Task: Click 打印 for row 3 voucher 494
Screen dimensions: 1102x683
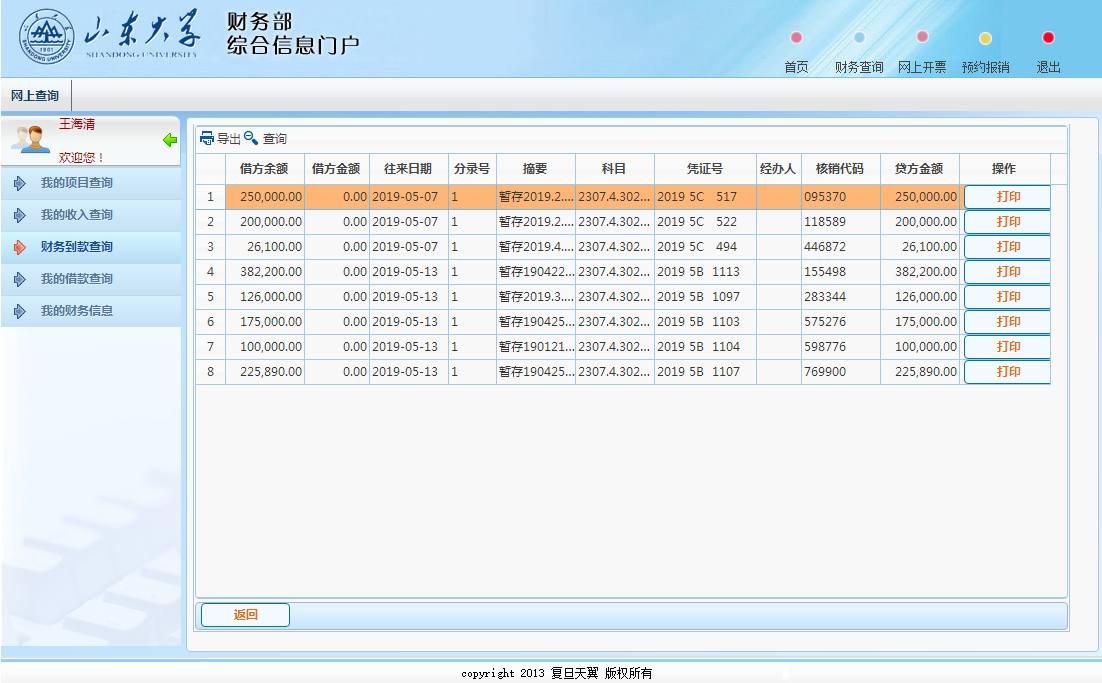Action: click(x=1007, y=247)
